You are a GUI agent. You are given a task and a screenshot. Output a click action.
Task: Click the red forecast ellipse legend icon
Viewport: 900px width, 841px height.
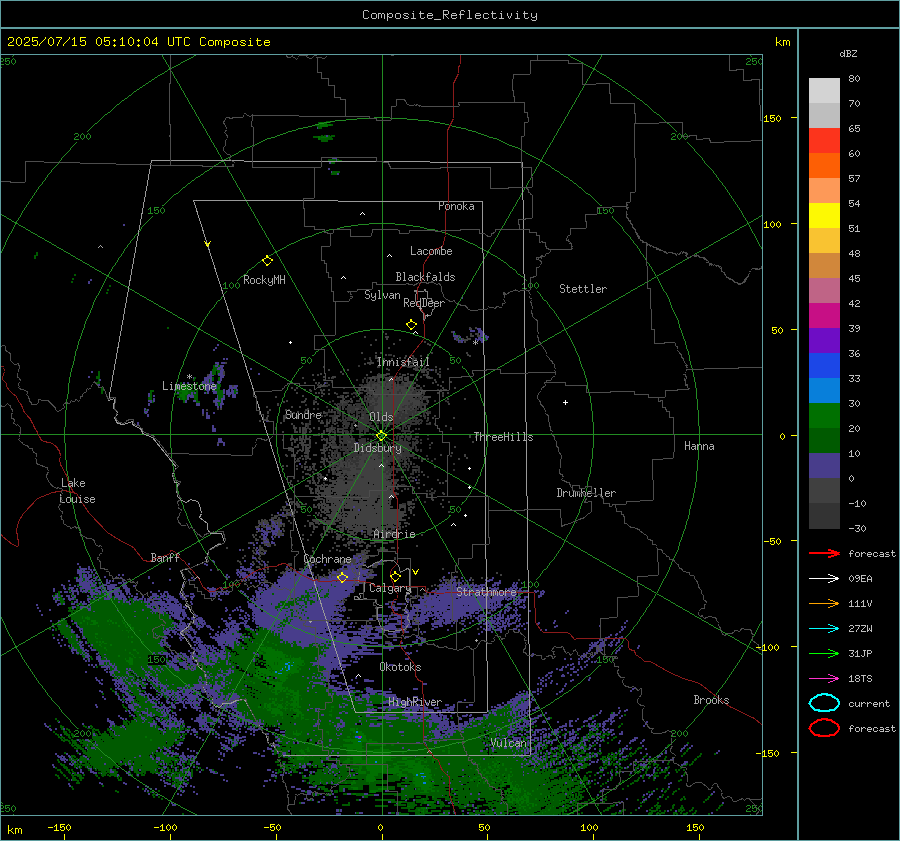824,728
